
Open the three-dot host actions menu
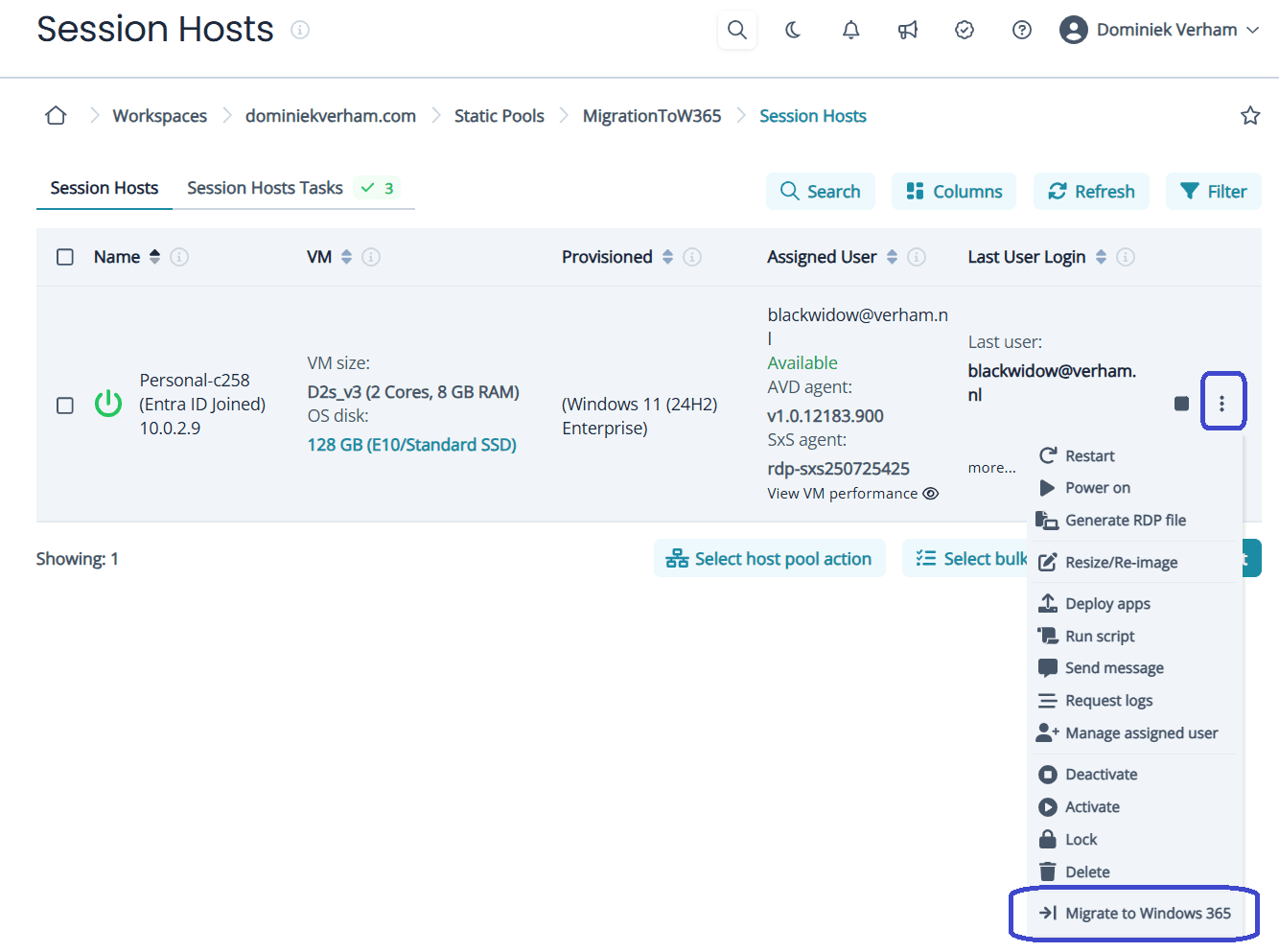tap(1221, 404)
